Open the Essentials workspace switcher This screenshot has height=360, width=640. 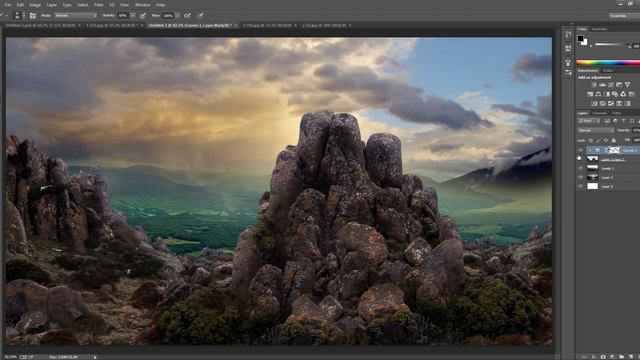pyautogui.click(x=624, y=16)
